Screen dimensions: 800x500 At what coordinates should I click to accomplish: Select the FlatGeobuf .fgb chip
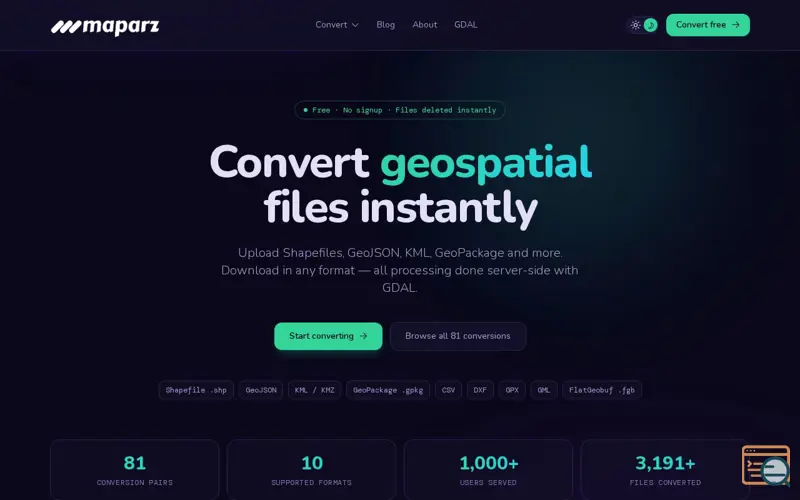pos(602,390)
